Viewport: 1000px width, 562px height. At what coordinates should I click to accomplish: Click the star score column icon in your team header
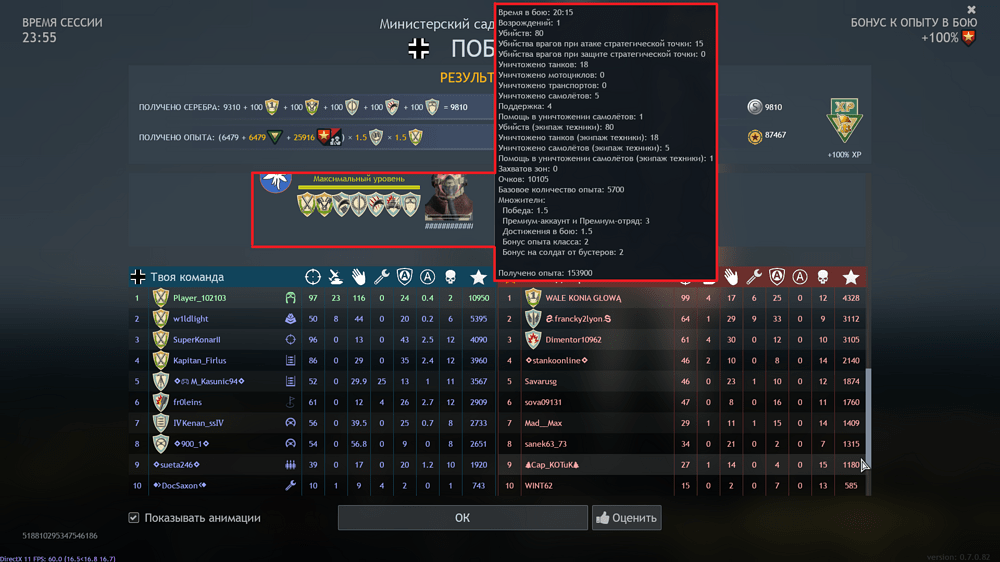[x=478, y=277]
